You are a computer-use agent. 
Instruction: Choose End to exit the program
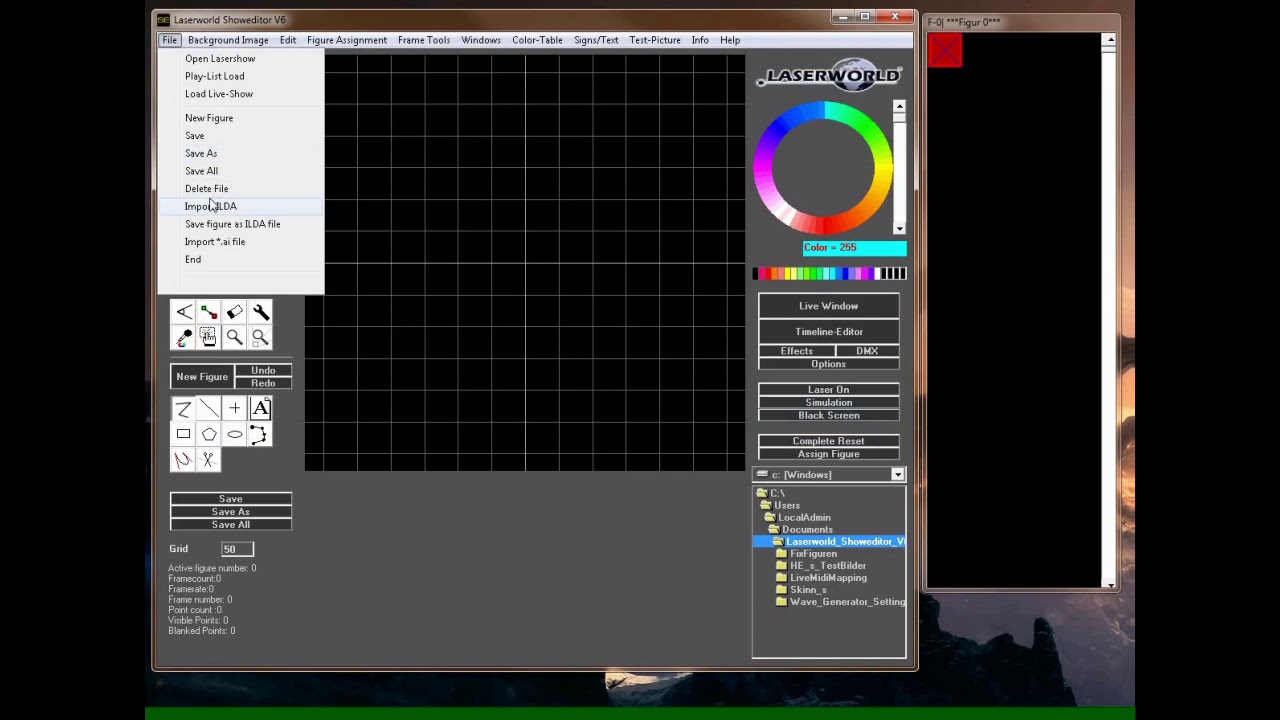[x=192, y=260]
